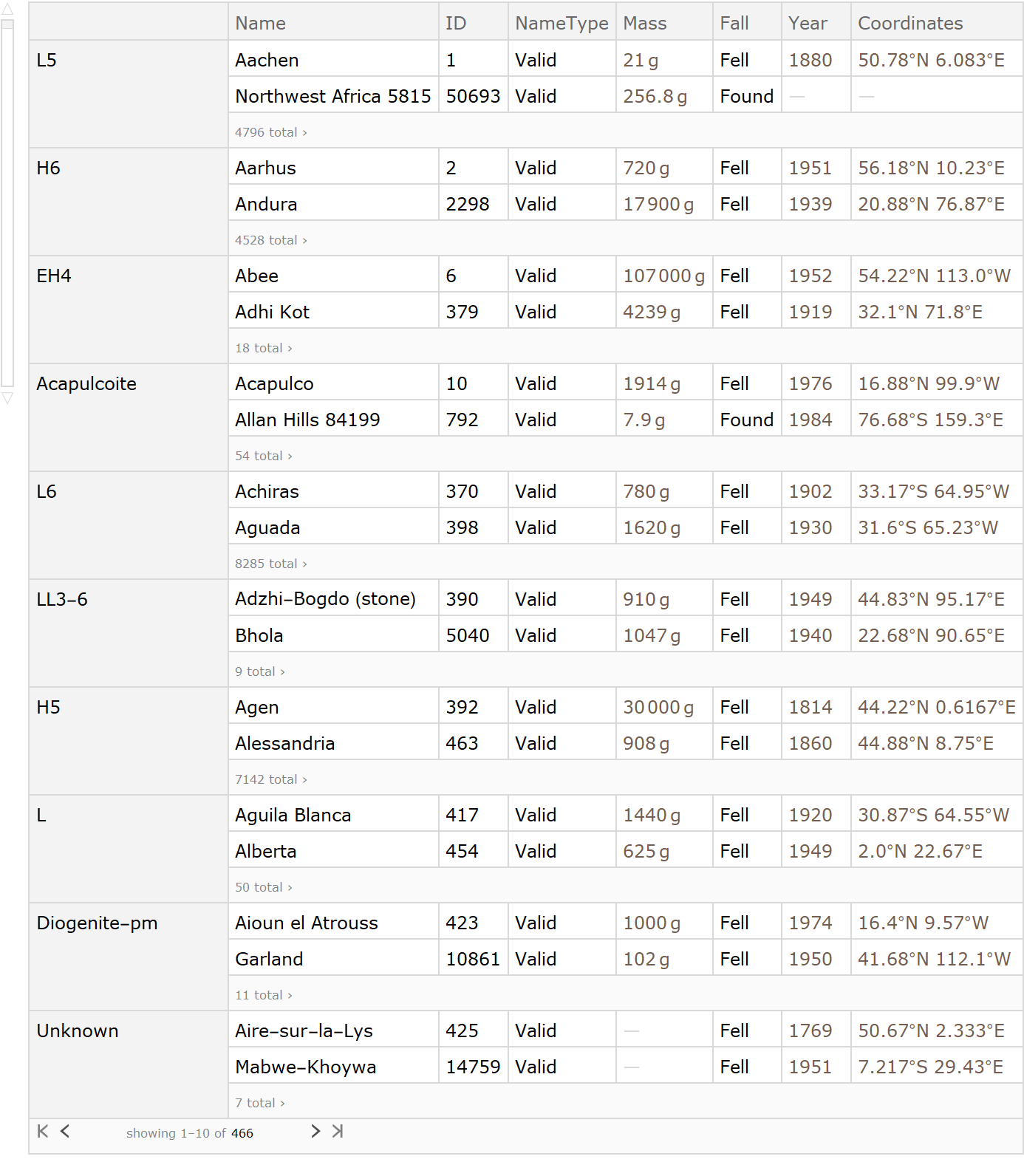The image size is (1024, 1176).
Task: Expand the 4528 total H6 entries
Action: (x=270, y=240)
